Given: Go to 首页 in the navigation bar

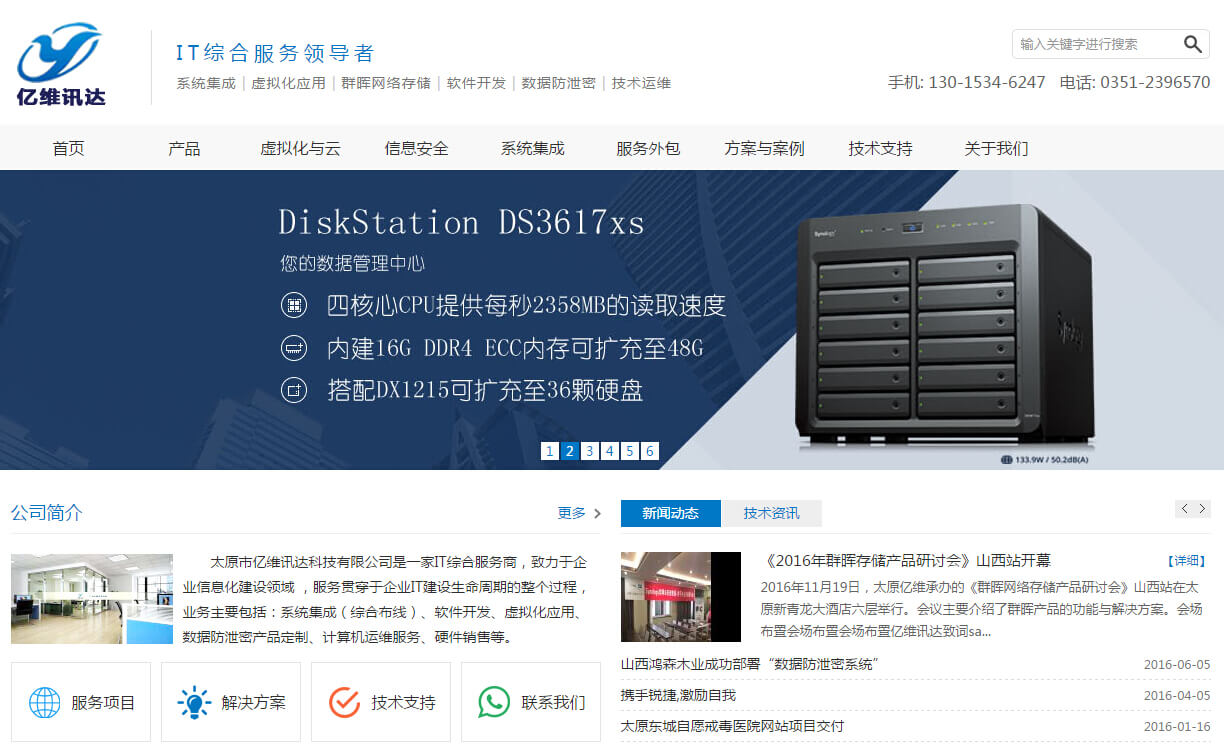Looking at the screenshot, I should (69, 148).
